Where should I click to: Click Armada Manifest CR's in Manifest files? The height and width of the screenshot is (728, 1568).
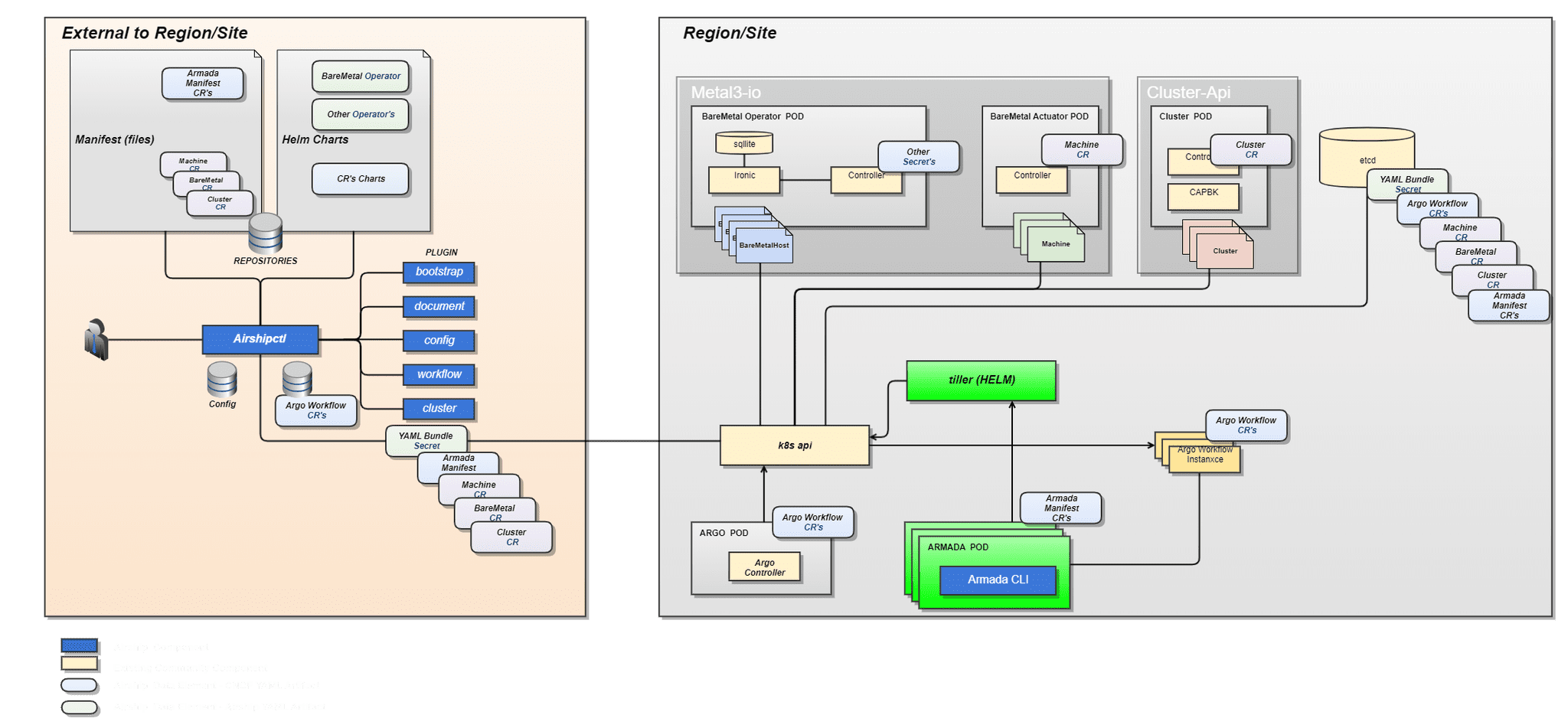pos(203,83)
